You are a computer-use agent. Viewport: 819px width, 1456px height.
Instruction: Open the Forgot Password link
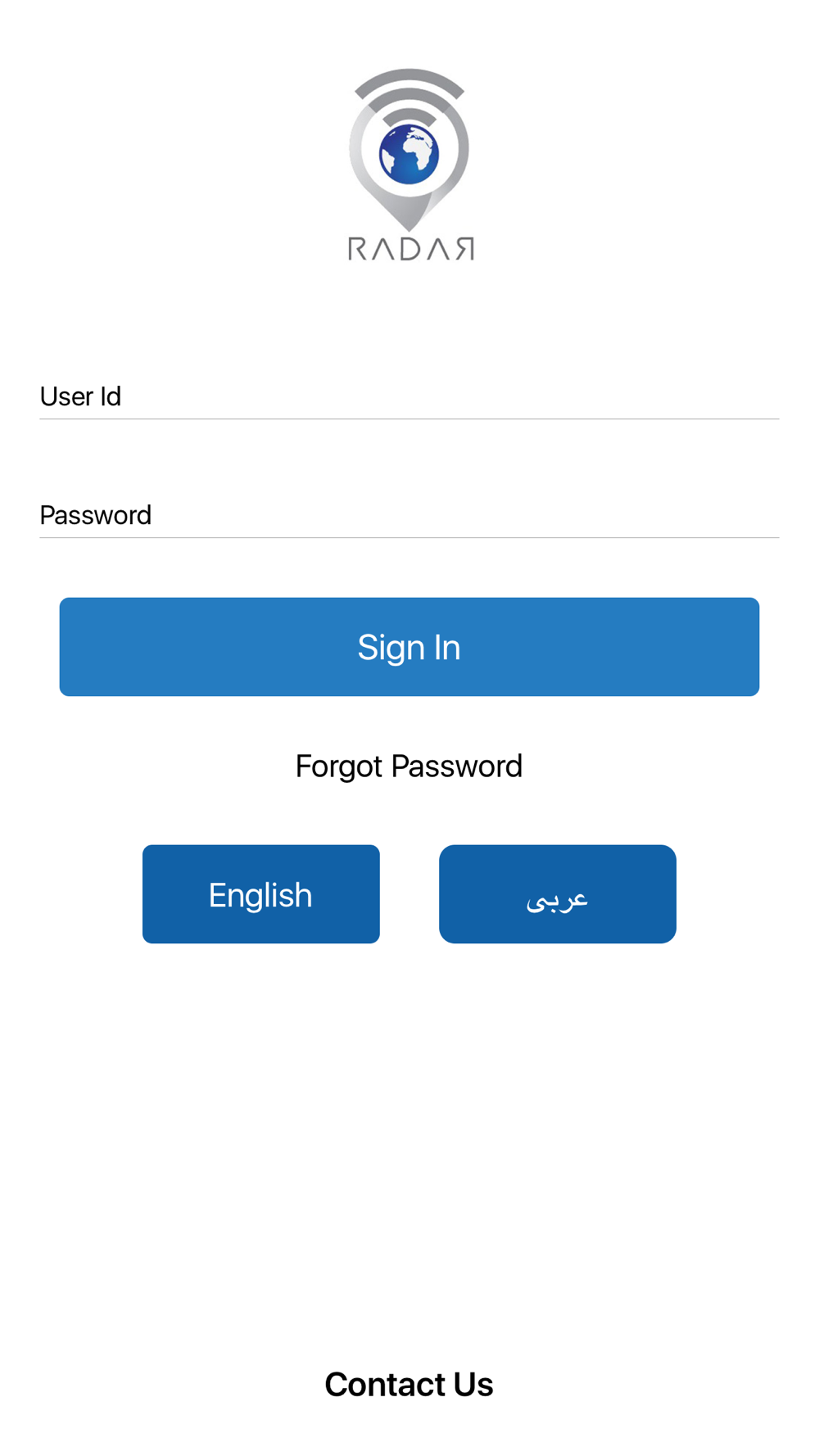coord(409,766)
